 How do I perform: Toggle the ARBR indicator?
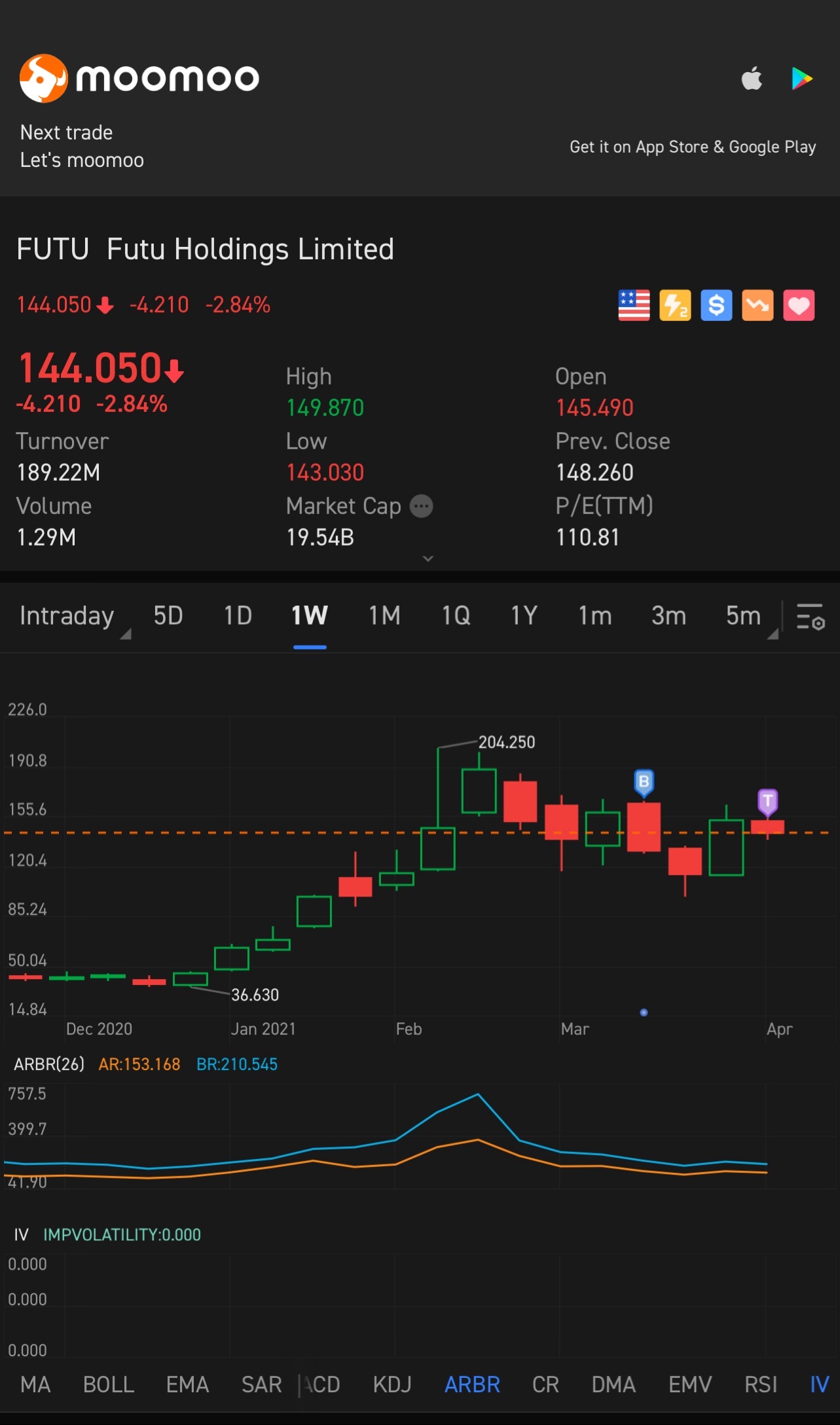tap(472, 1385)
